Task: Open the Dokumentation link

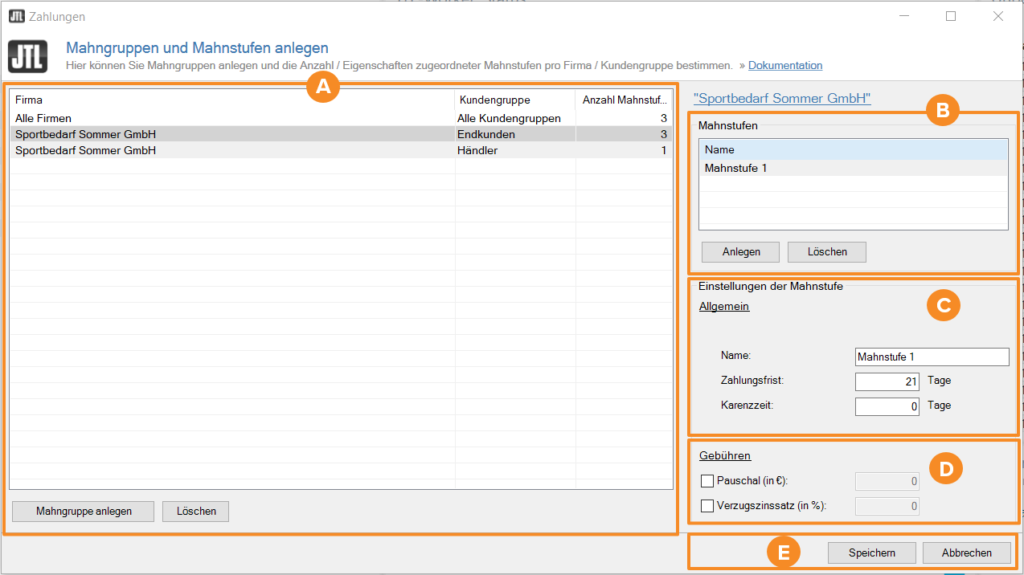Action: 785,66
